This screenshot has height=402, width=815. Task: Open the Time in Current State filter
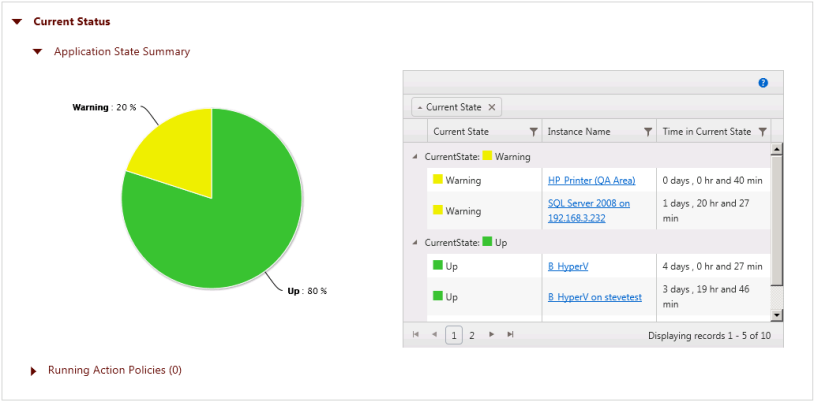pyautogui.click(x=763, y=132)
